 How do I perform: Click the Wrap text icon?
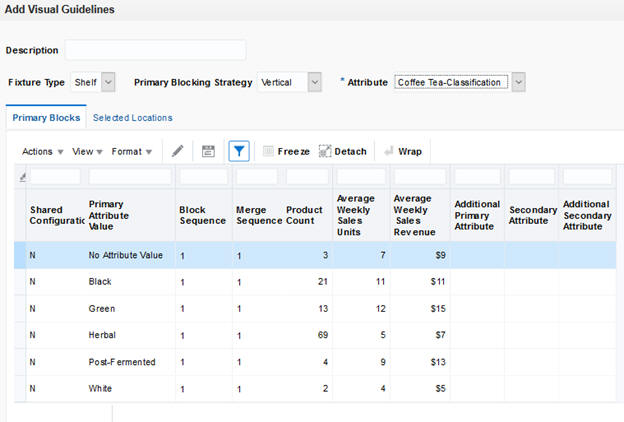click(x=389, y=151)
